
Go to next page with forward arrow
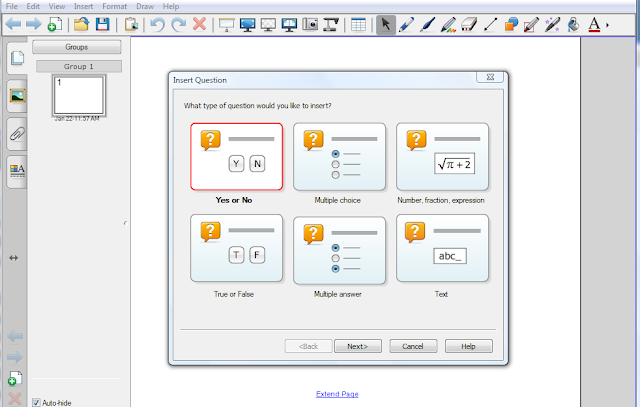coord(33,24)
